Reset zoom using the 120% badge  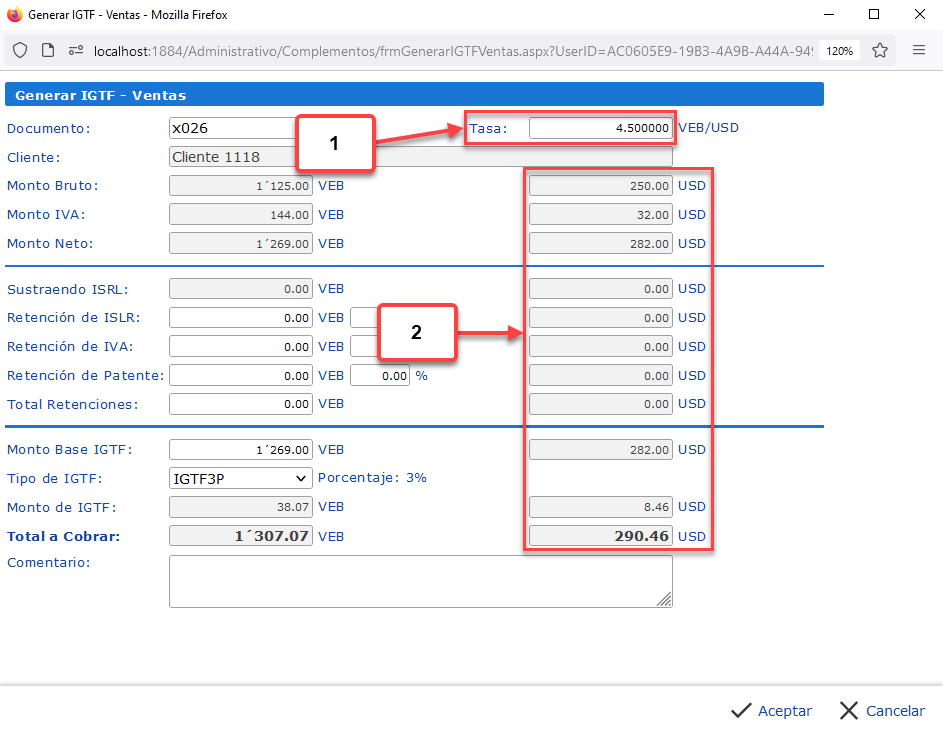[840, 50]
